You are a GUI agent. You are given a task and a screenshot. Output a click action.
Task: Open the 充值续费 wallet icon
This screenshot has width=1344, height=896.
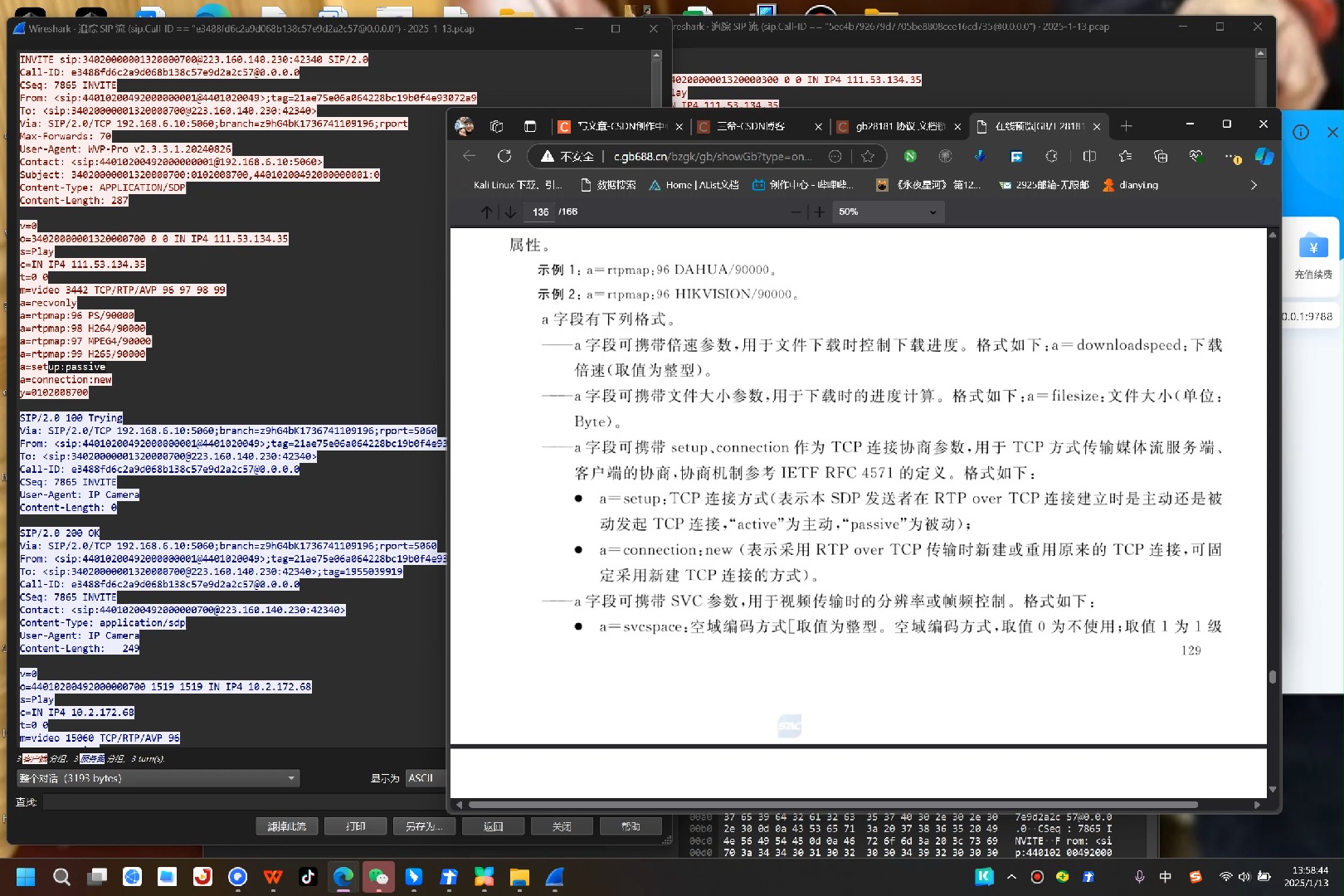click(1313, 246)
